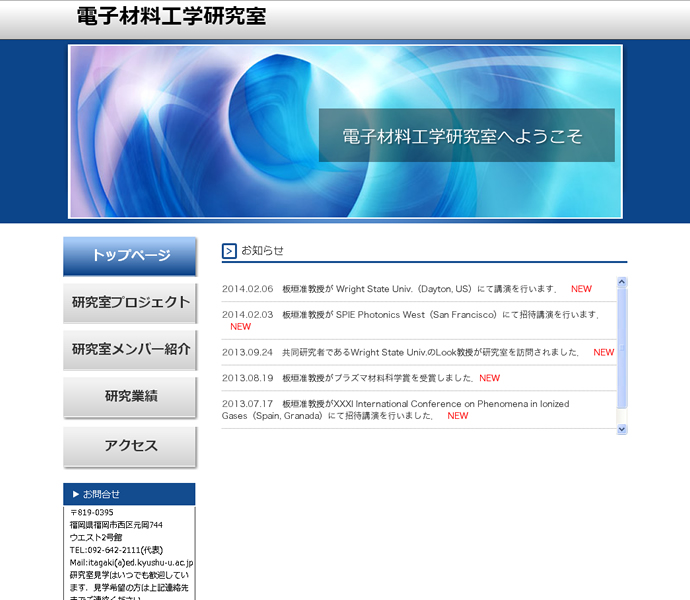Screen dimensions: 690x600
Task: Select news entry dated 2013.08.19
Action: pos(418,378)
